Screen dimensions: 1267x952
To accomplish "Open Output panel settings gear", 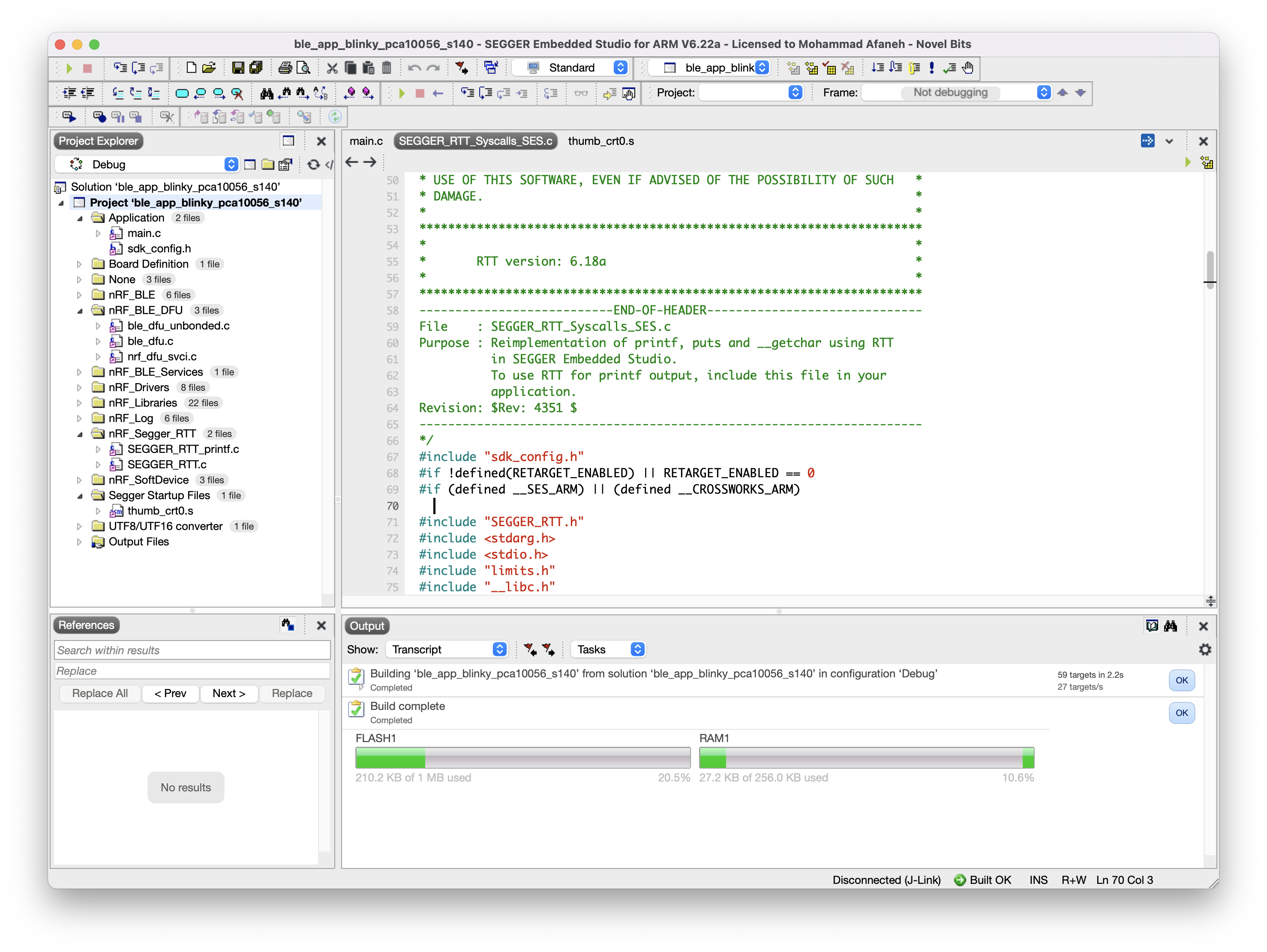I will click(1205, 649).
